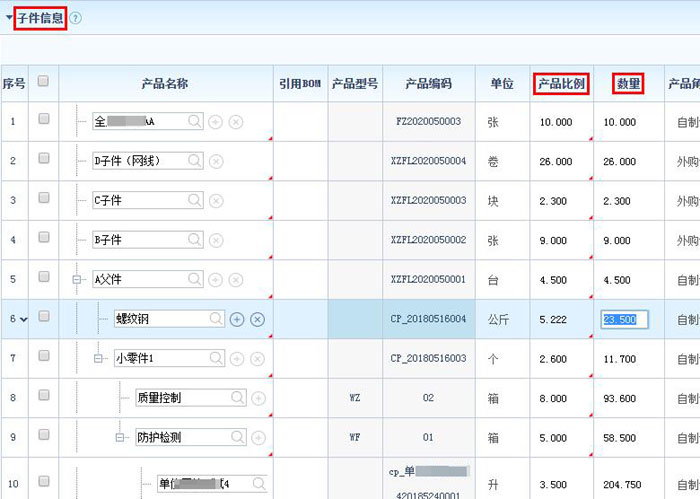Click the 产品比例 column header
This screenshot has height=499, width=700.
[561, 84]
